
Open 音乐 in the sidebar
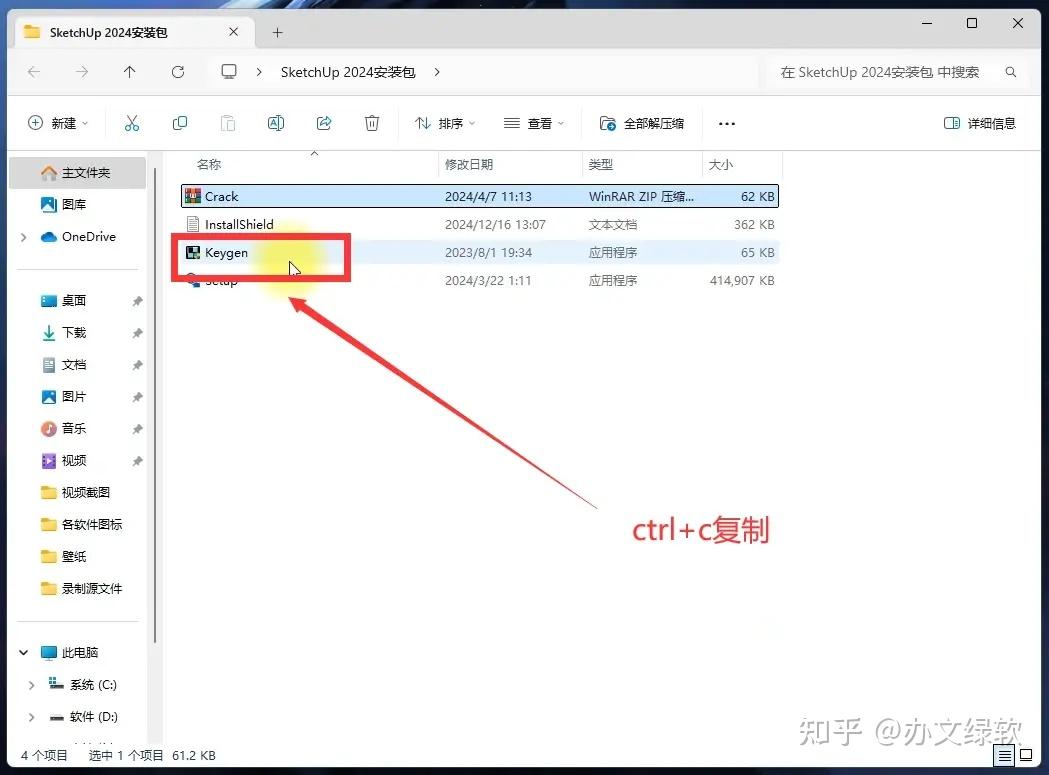(74, 429)
